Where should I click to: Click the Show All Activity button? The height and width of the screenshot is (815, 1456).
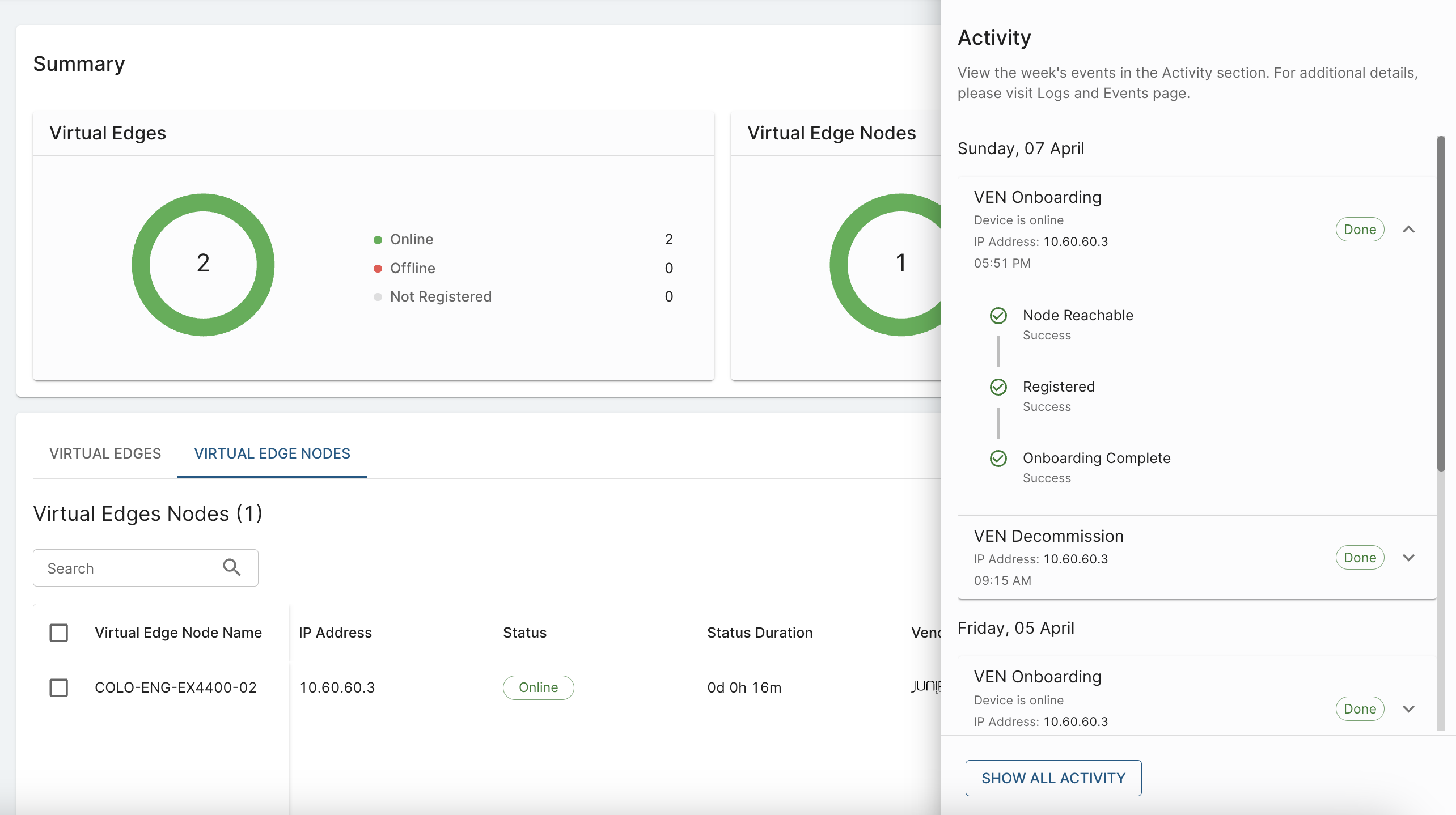[x=1053, y=778]
